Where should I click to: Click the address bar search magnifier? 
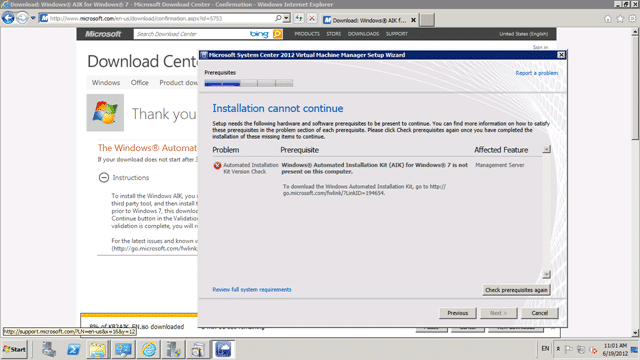tap(278, 18)
